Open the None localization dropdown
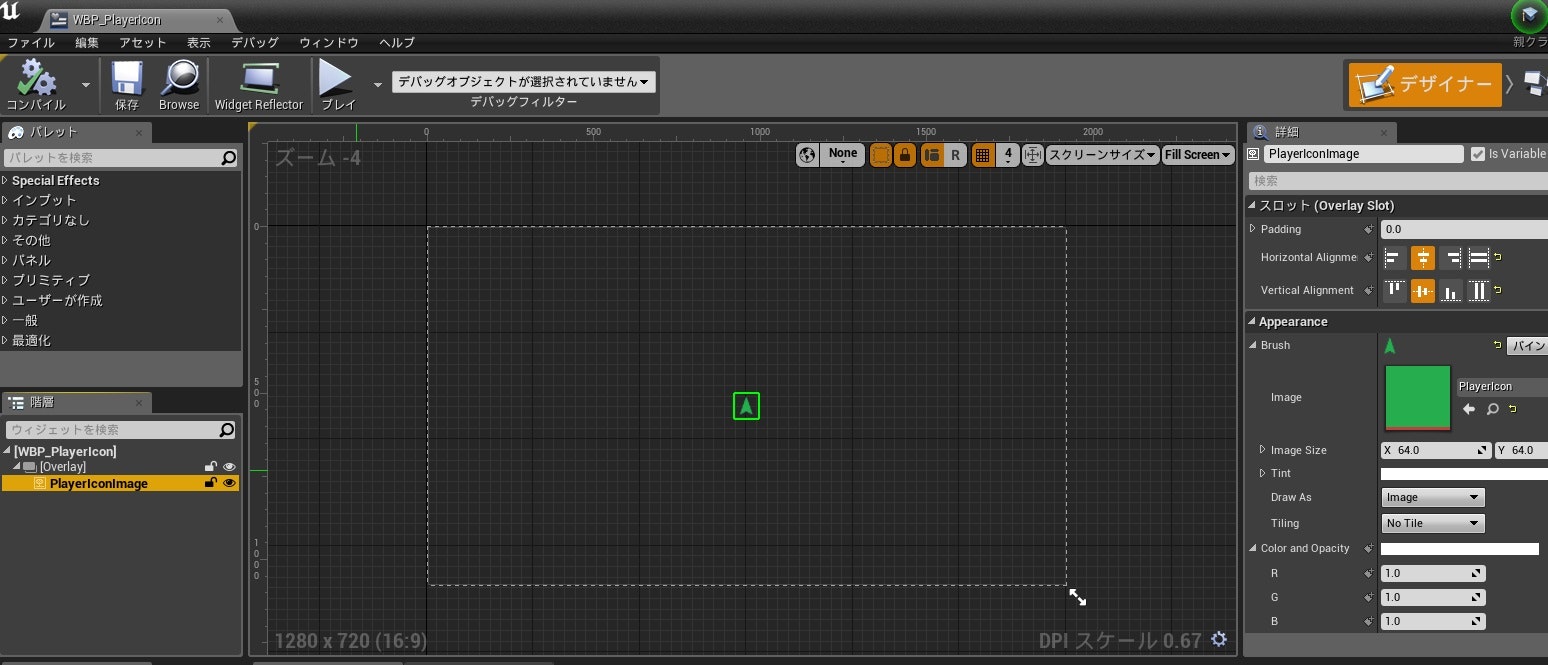The image size is (1548, 665). coord(843,155)
